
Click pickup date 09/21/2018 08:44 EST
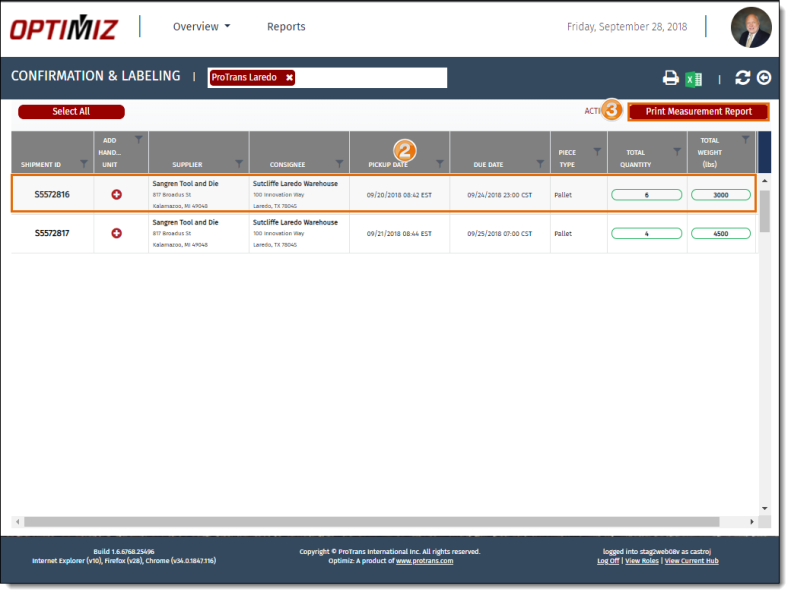click(x=399, y=234)
